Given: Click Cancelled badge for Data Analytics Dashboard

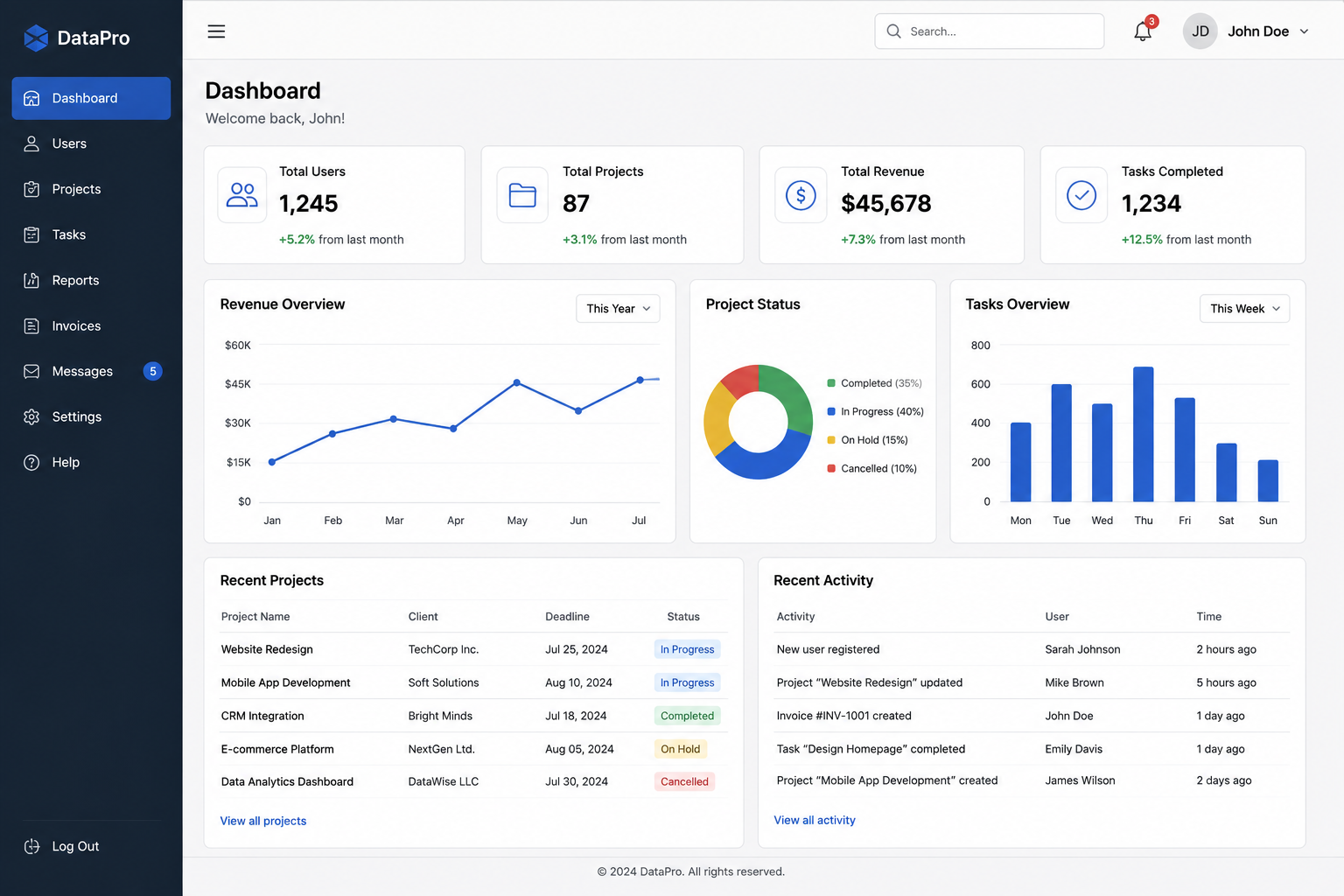Looking at the screenshot, I should tap(684, 781).
